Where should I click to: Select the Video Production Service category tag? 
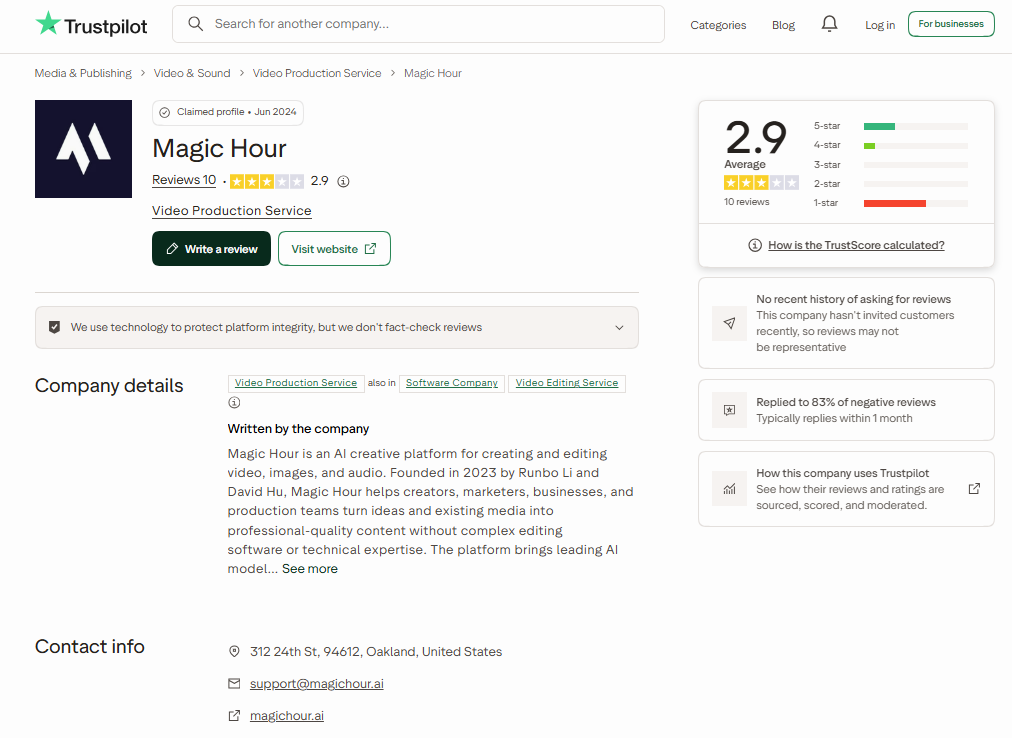pyautogui.click(x=296, y=384)
